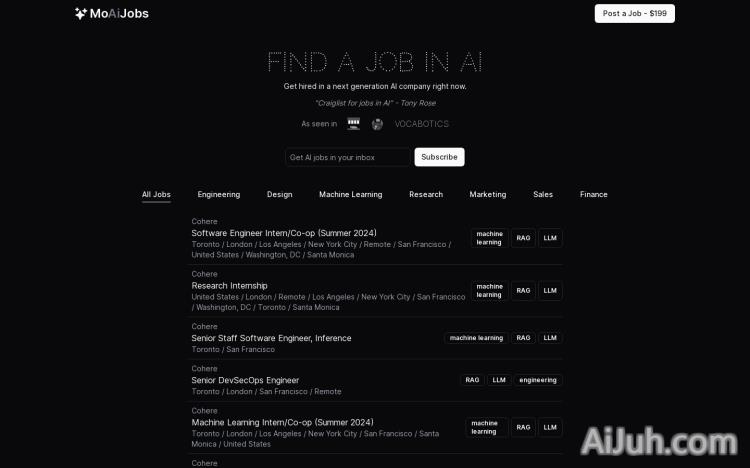The height and width of the screenshot is (468, 750).
Task: Click engineering tag on Senior DevSecOps Engineer row
Action: (x=538, y=380)
